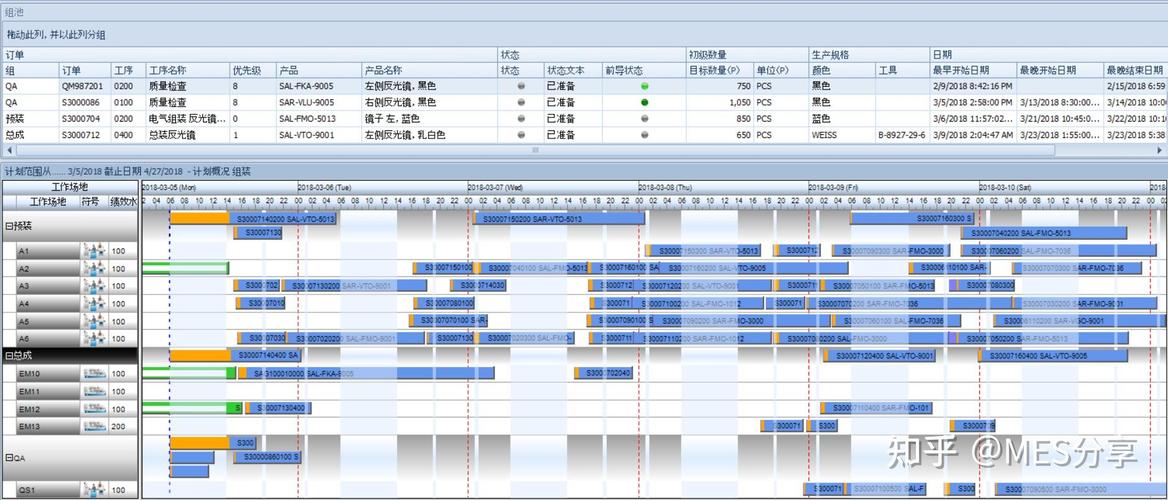Click color cell WEISS
1168x500 pixels.
[x=842, y=136]
